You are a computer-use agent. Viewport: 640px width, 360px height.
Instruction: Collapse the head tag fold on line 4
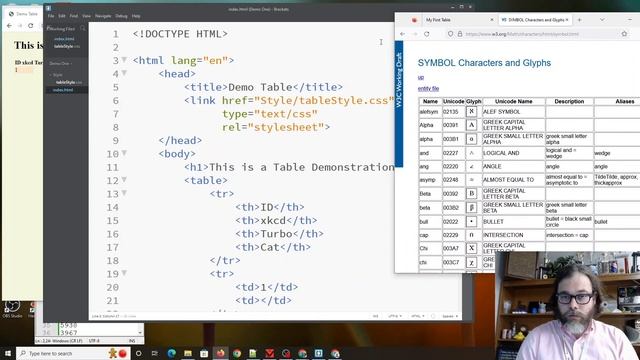tap(124, 73)
